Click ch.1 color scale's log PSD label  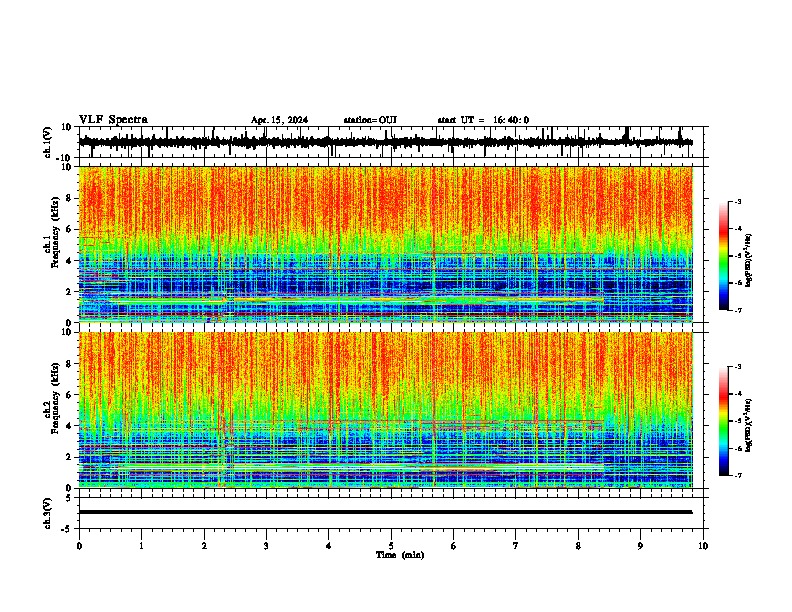[x=749, y=261]
